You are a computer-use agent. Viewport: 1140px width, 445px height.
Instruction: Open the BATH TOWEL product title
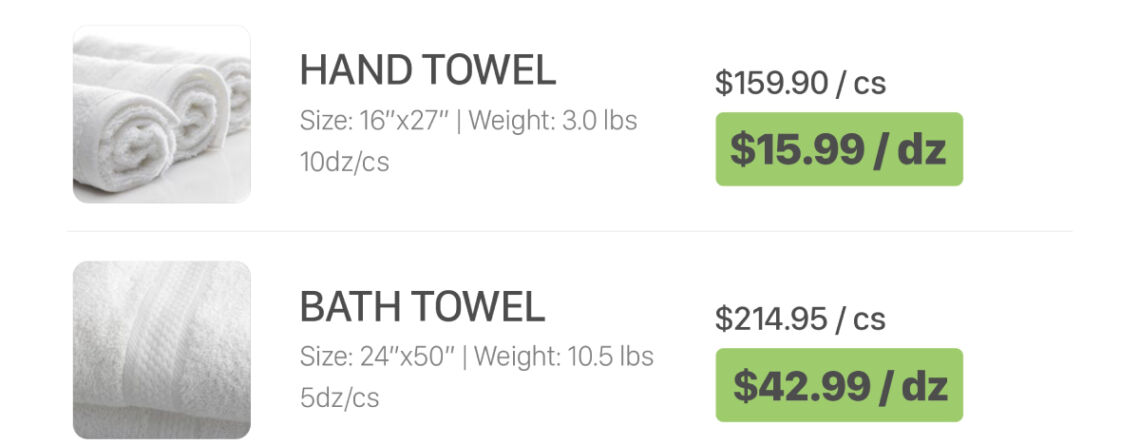[x=422, y=306]
